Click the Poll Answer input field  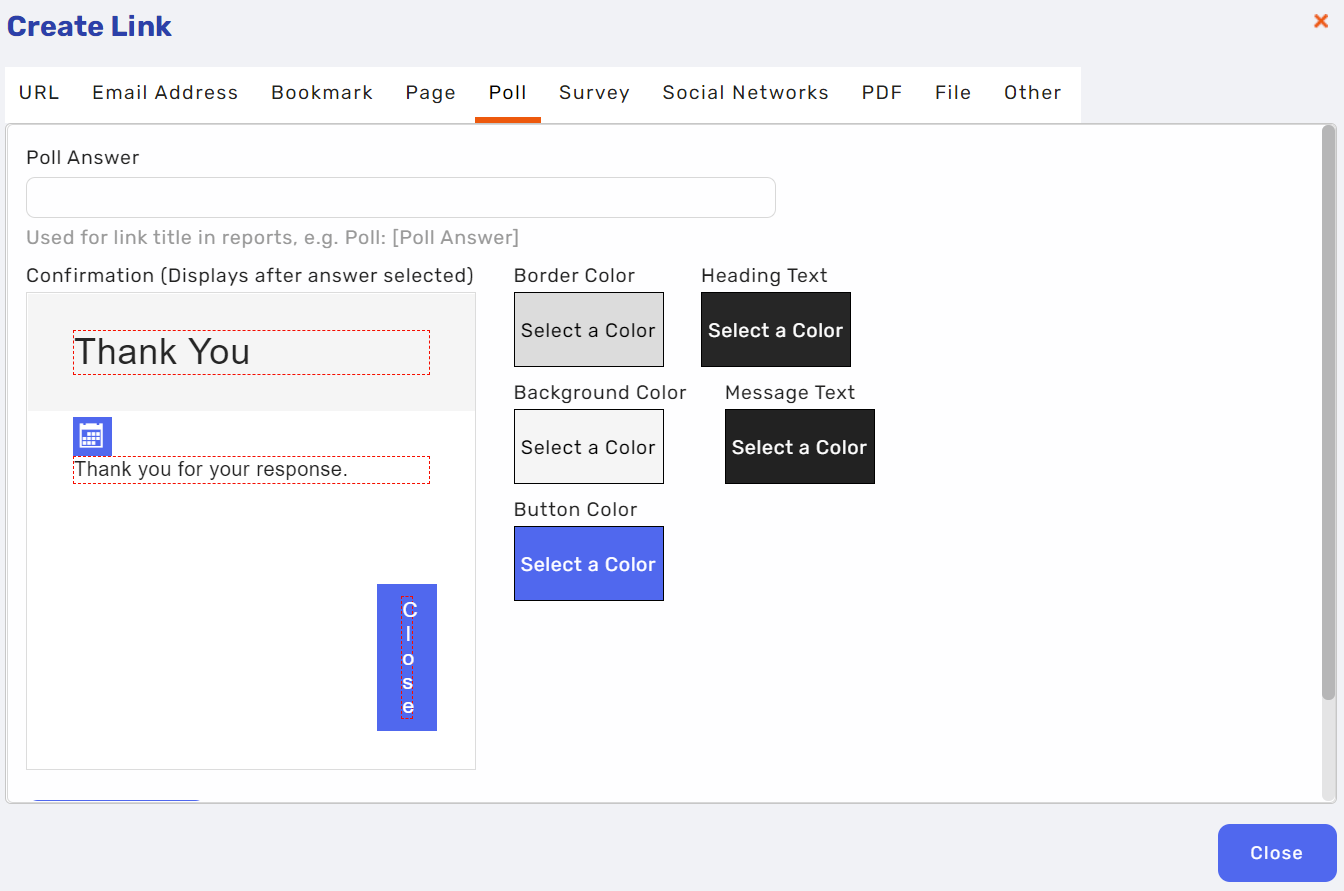point(401,198)
